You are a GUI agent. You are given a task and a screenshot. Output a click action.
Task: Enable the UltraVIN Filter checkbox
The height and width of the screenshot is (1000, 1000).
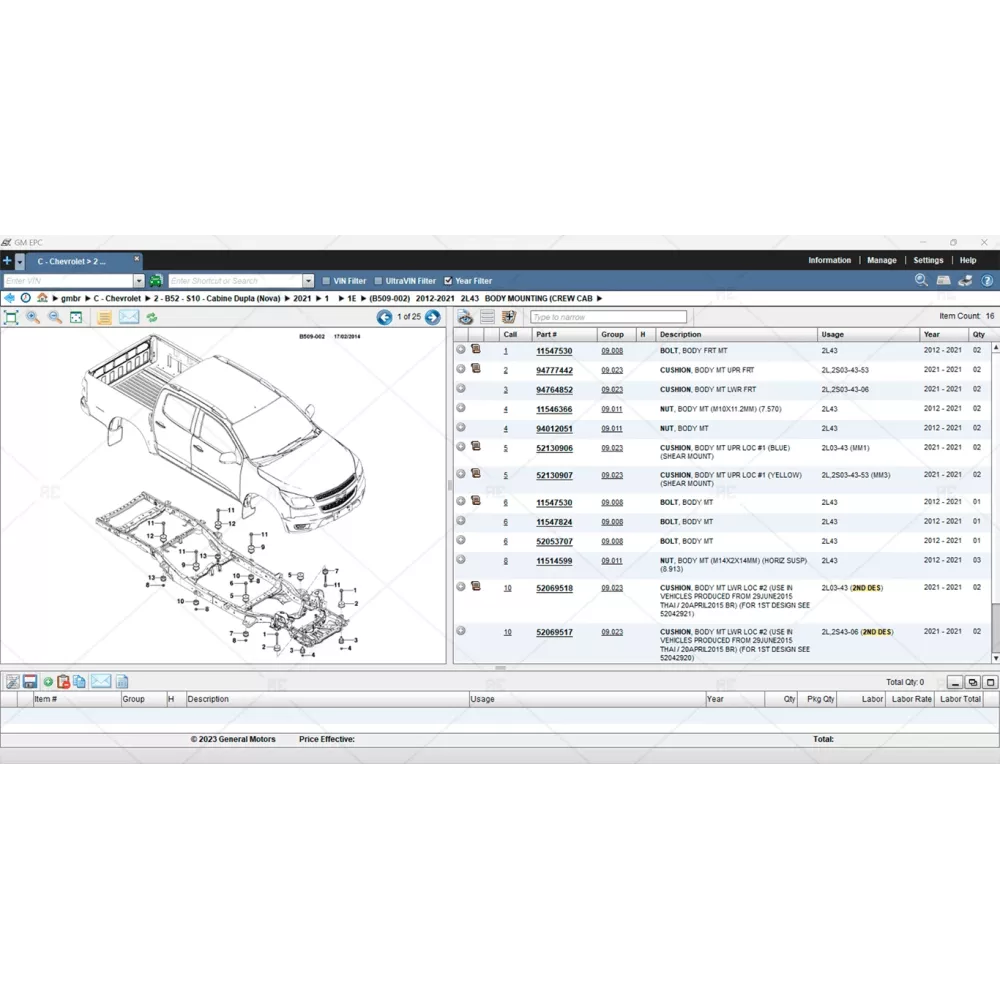coord(378,281)
